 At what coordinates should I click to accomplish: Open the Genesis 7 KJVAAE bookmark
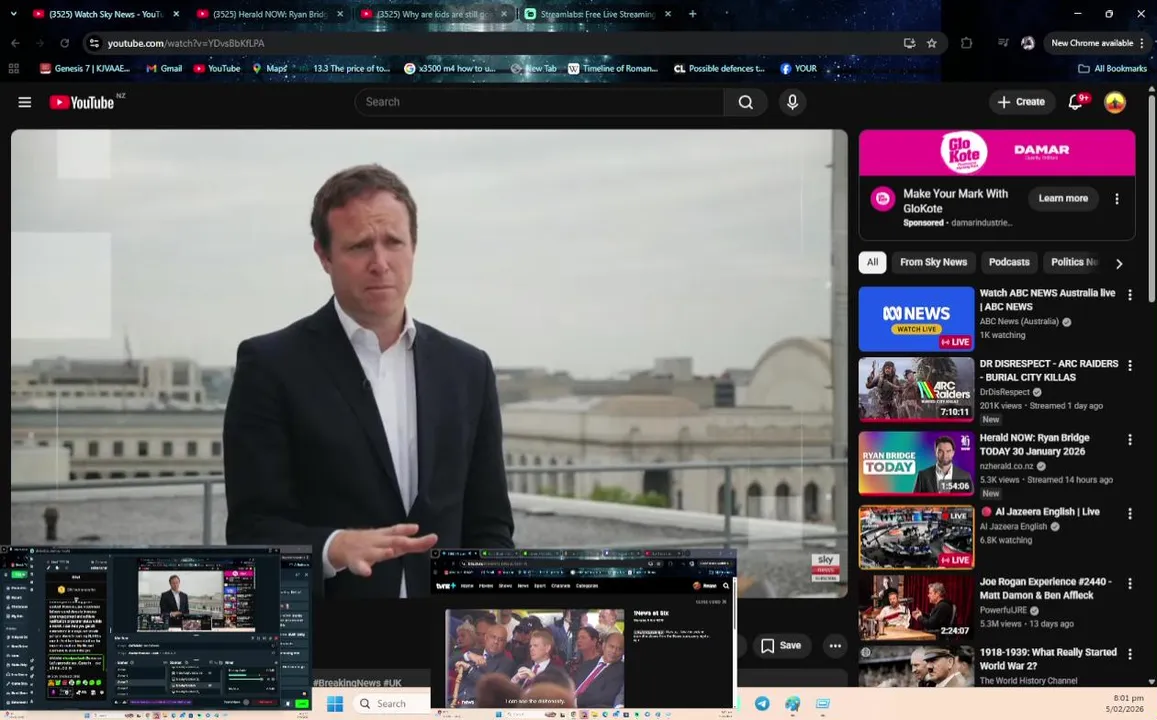pyautogui.click(x=85, y=69)
